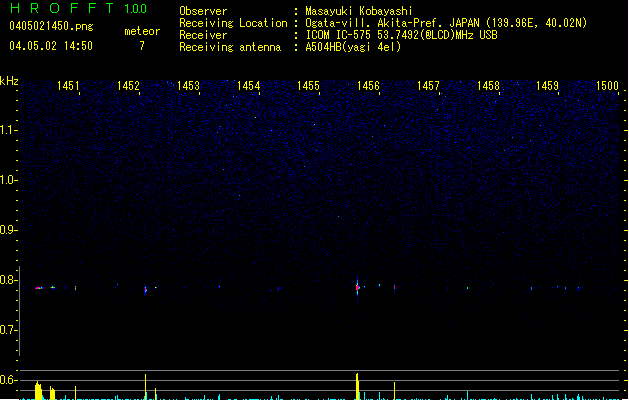629x400 pixels.
Task: Click the meteor echo just after 1452
Action: coord(146,289)
